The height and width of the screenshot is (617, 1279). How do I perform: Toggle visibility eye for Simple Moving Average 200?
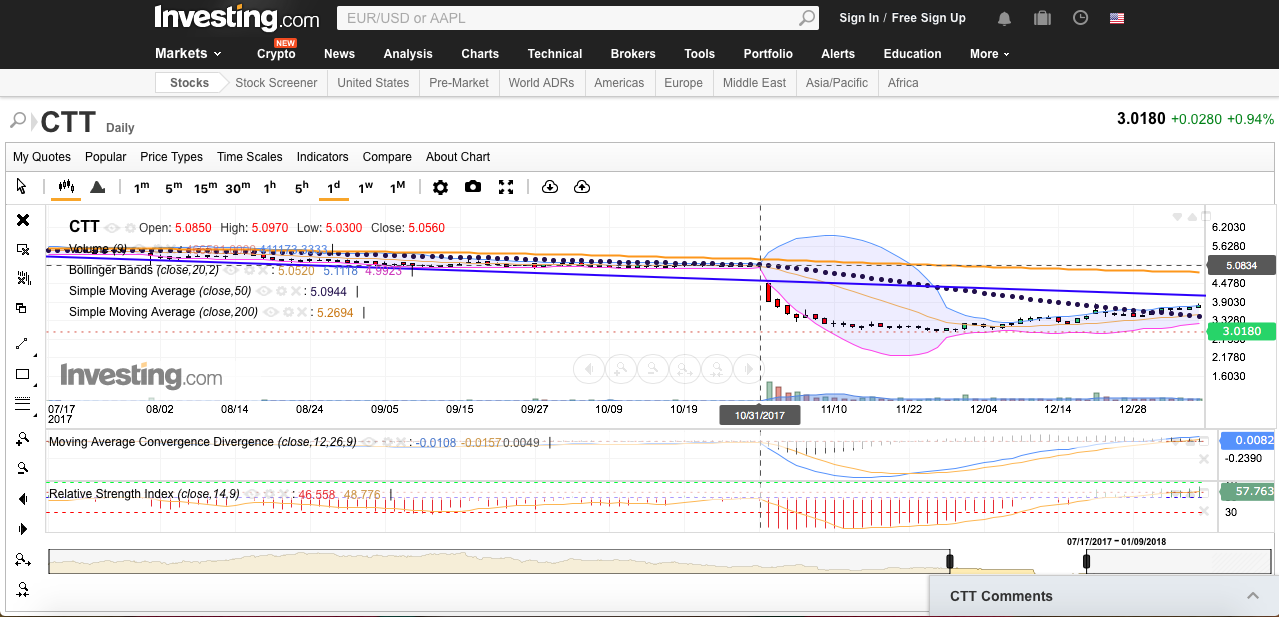270,312
